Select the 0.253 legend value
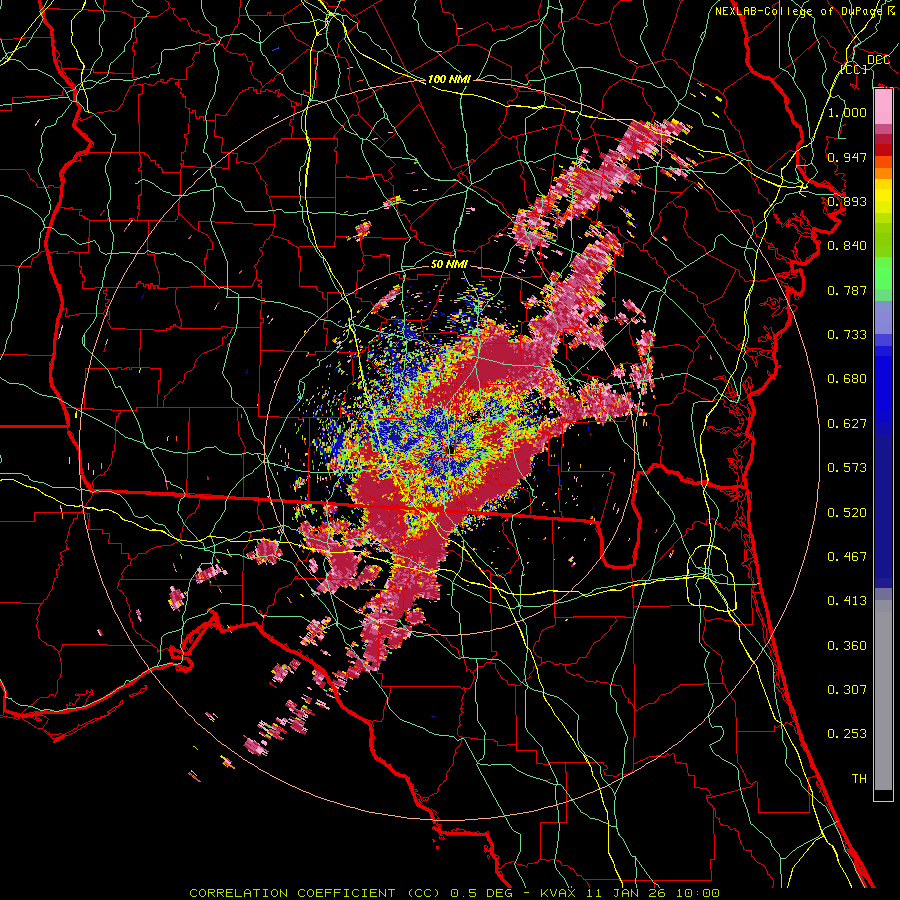The image size is (900, 900). (x=847, y=734)
